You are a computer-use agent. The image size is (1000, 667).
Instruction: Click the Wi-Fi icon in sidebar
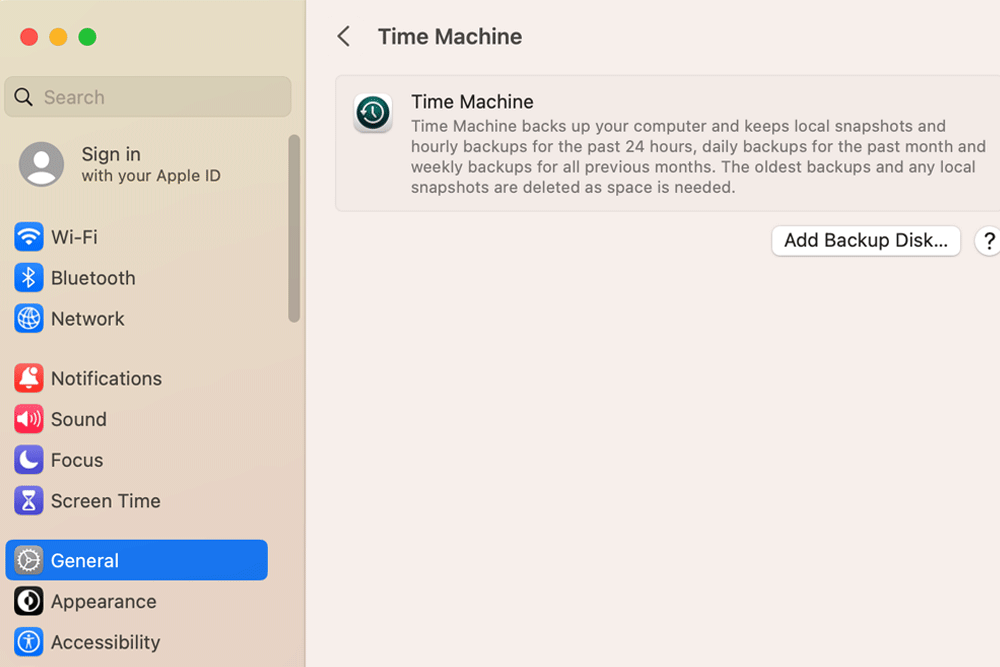(x=29, y=237)
